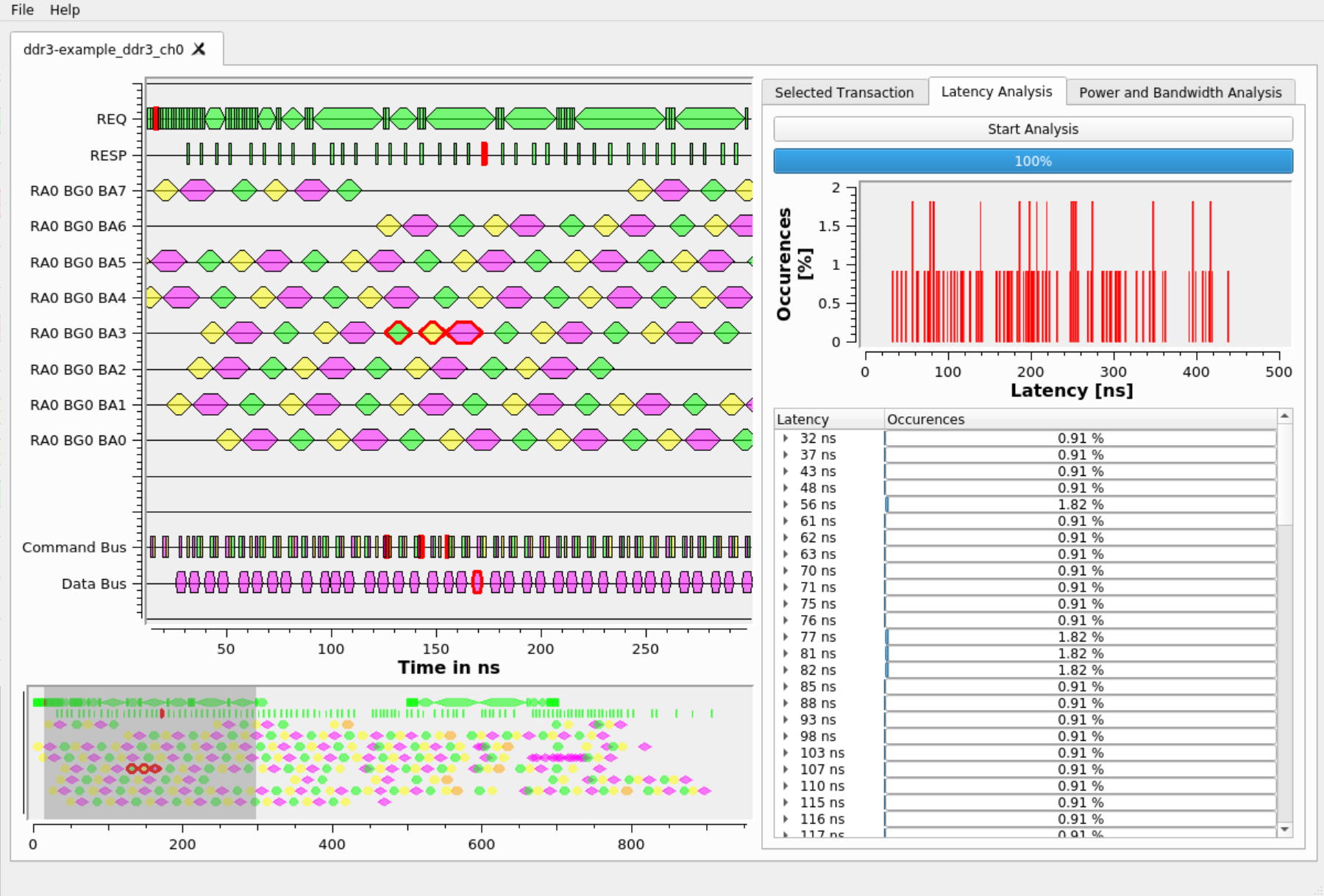This screenshot has width=1324, height=896.
Task: Expand the 32 ns latency row
Action: click(x=786, y=438)
